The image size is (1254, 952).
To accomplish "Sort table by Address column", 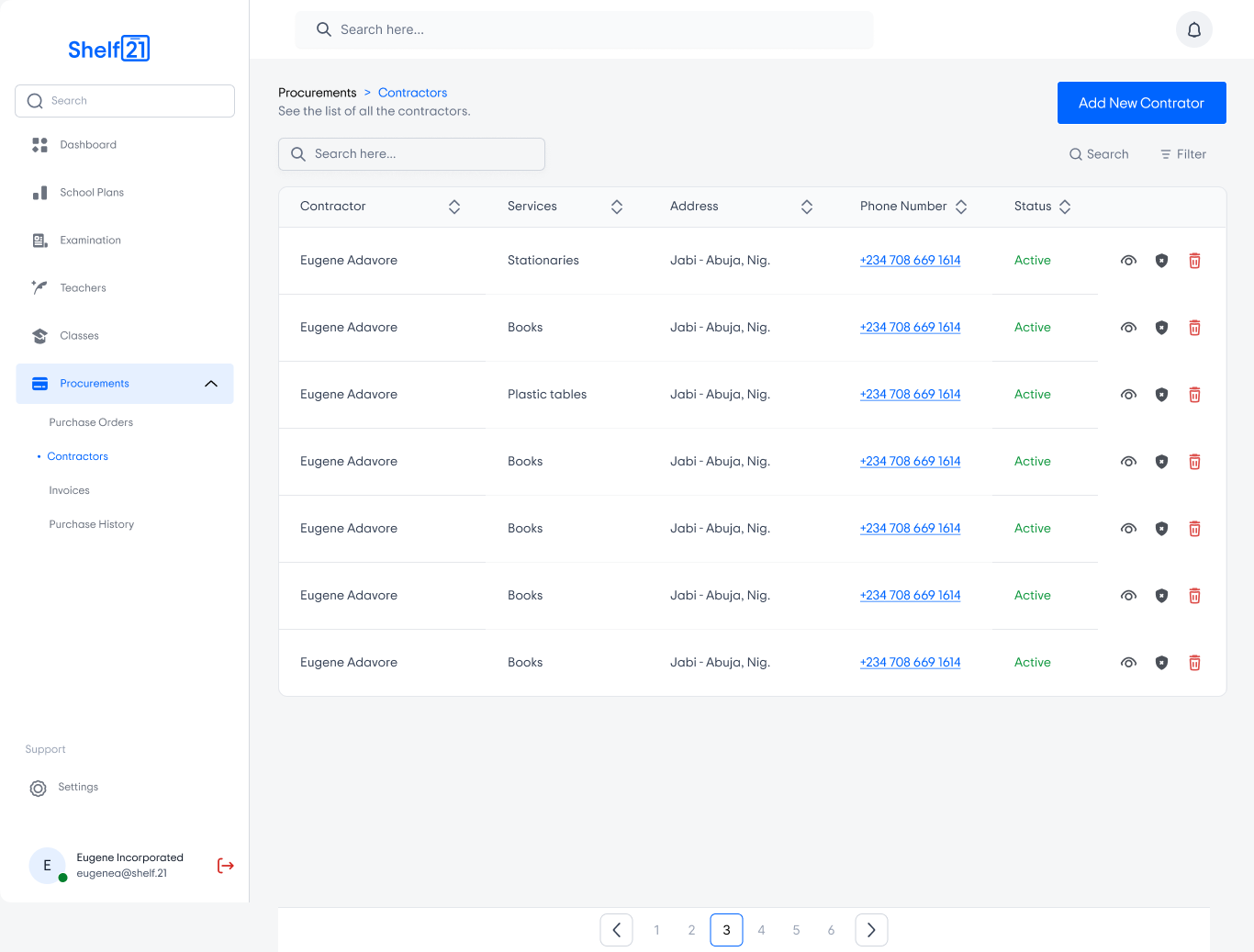I will pos(807,207).
